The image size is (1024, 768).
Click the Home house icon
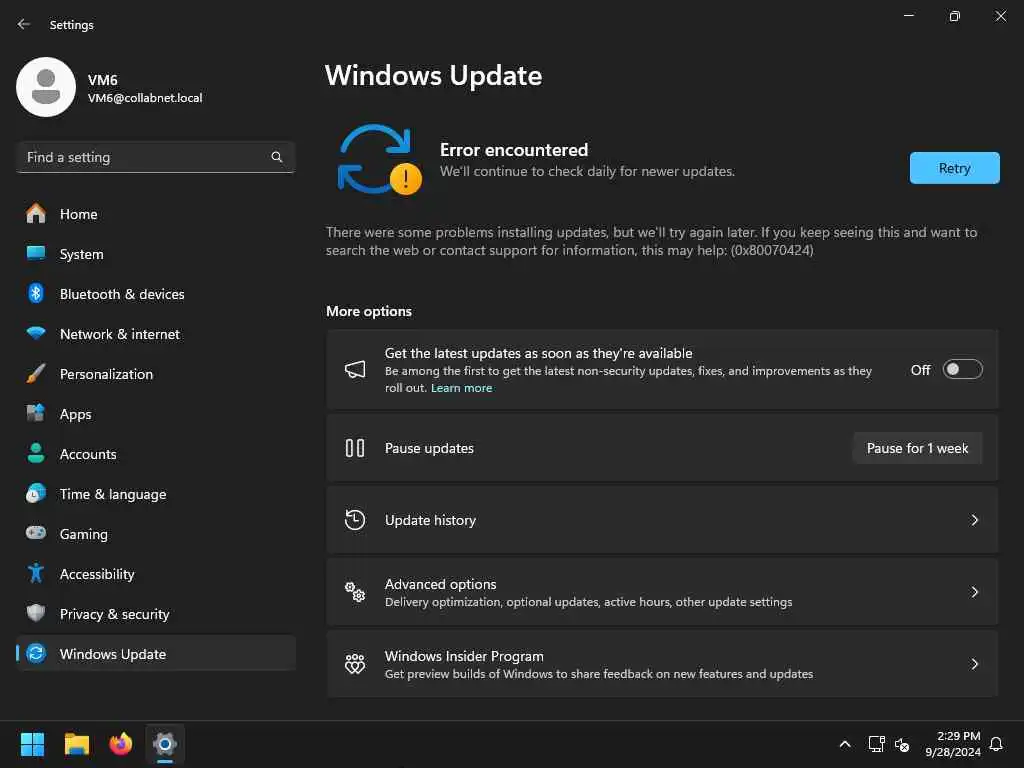tap(36, 214)
